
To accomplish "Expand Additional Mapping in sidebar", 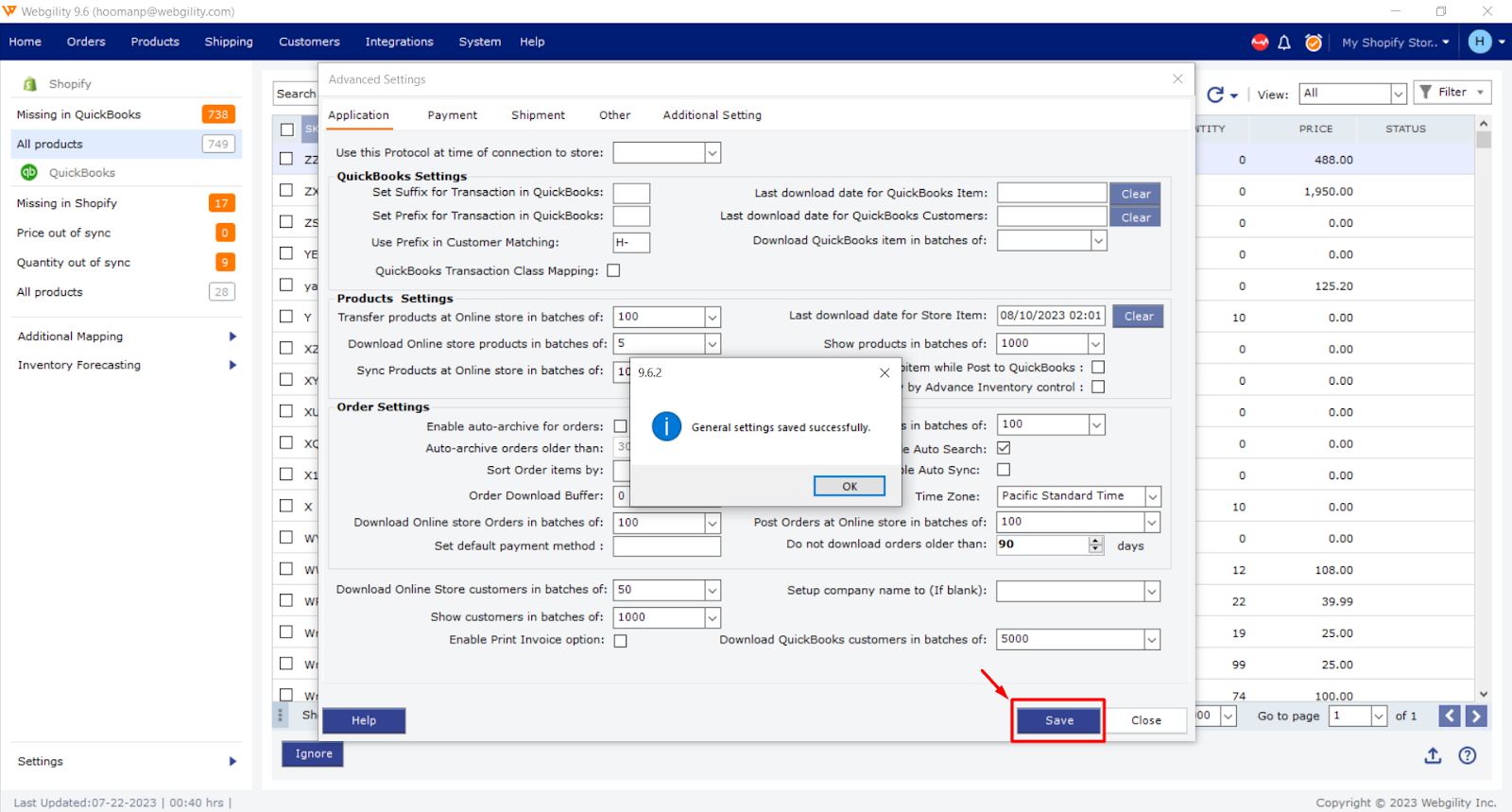I will tap(232, 337).
